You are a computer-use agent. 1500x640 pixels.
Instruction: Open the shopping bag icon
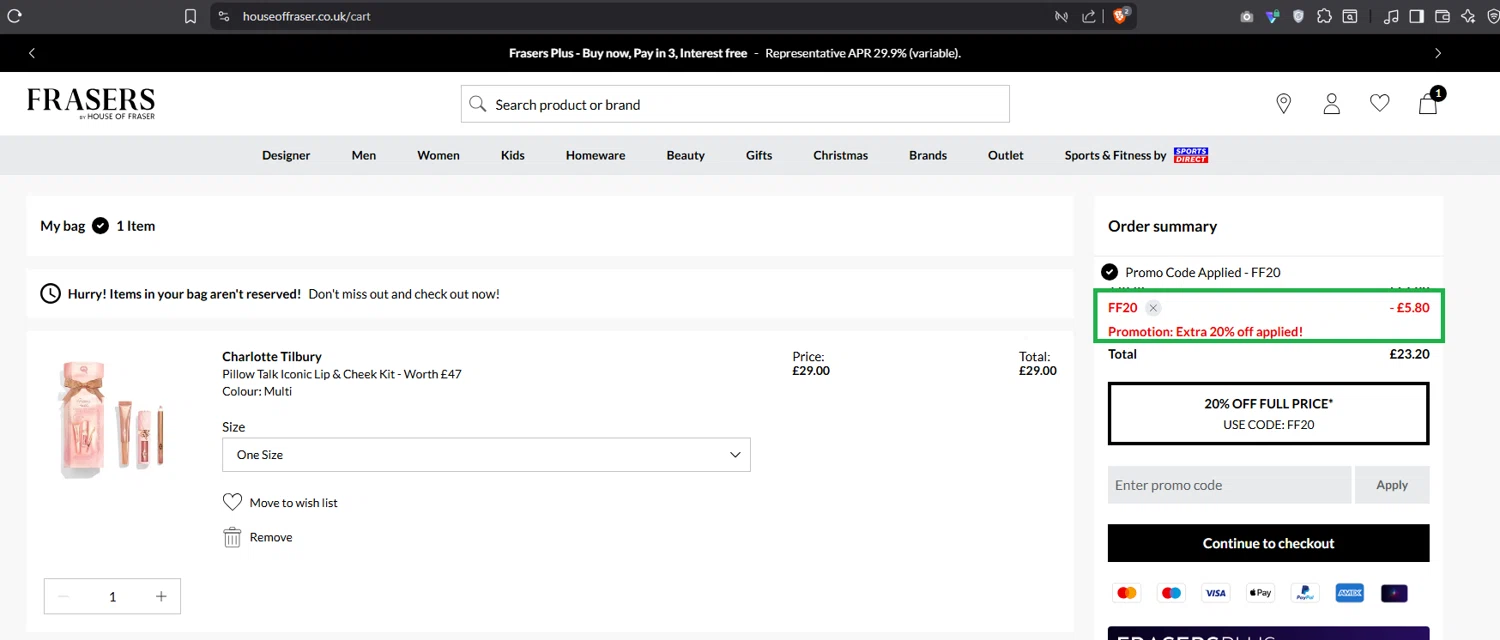coord(1429,103)
